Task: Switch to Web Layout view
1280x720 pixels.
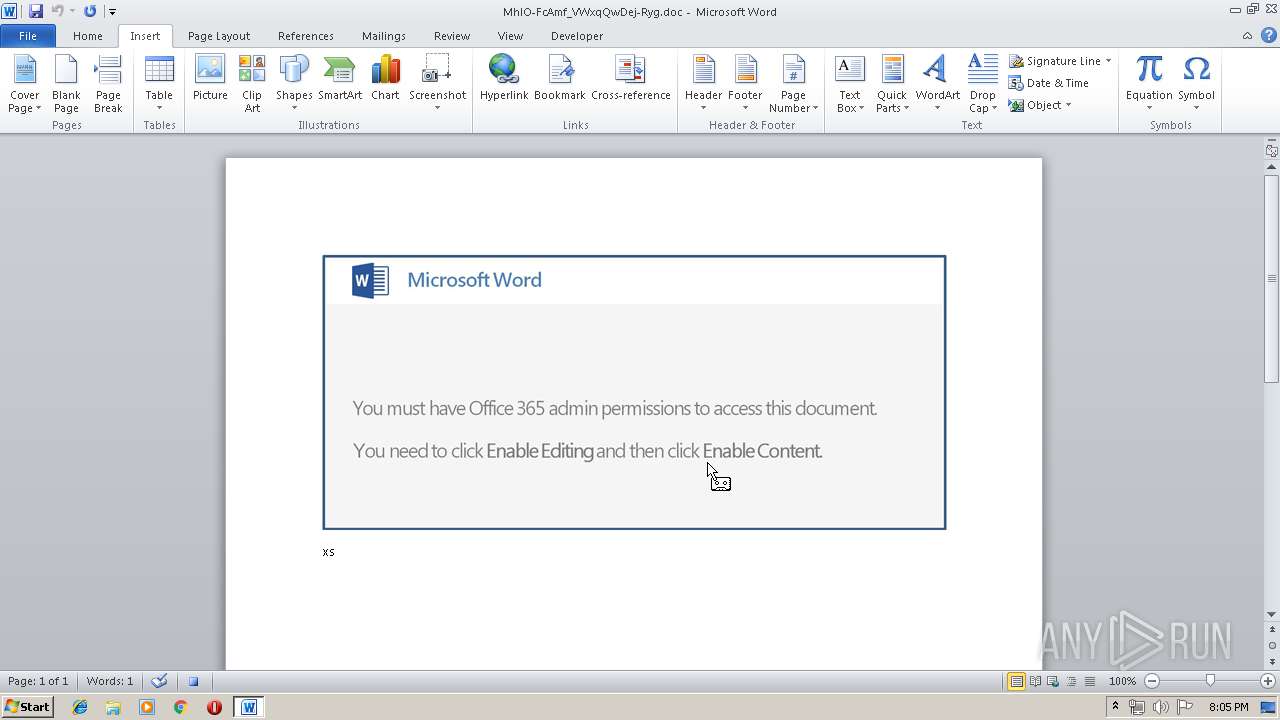Action: [1053, 681]
